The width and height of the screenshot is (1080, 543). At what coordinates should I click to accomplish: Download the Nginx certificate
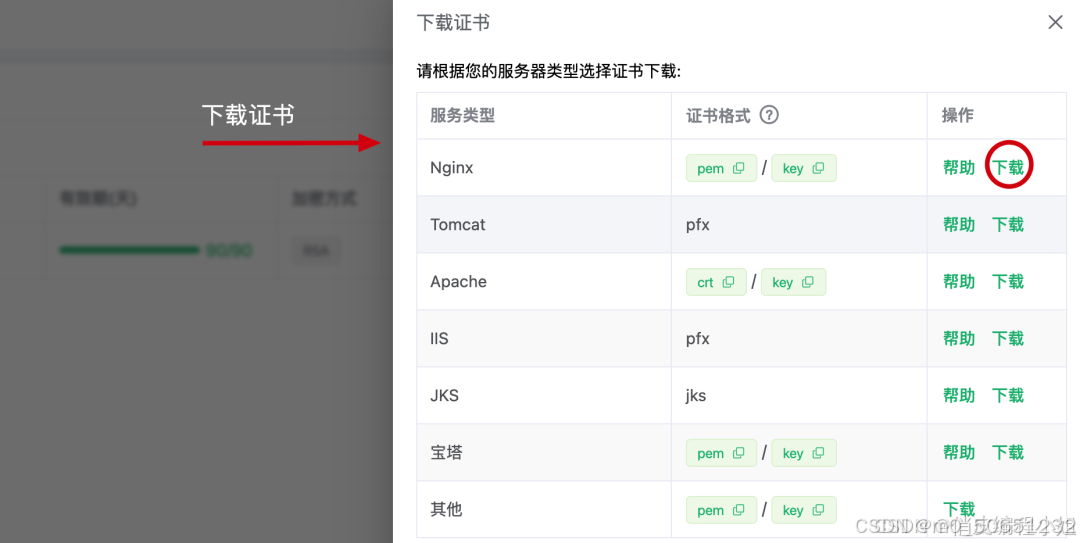click(1008, 167)
